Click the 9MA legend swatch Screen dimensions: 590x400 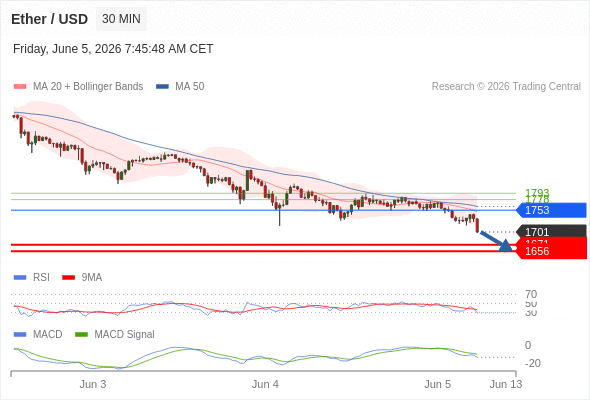tap(68, 278)
